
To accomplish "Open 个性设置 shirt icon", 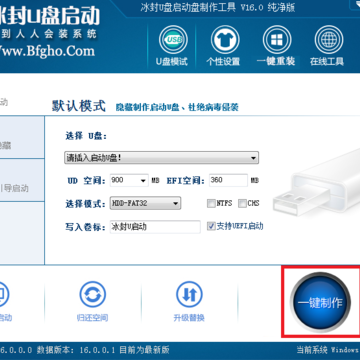I will [x=225, y=41].
